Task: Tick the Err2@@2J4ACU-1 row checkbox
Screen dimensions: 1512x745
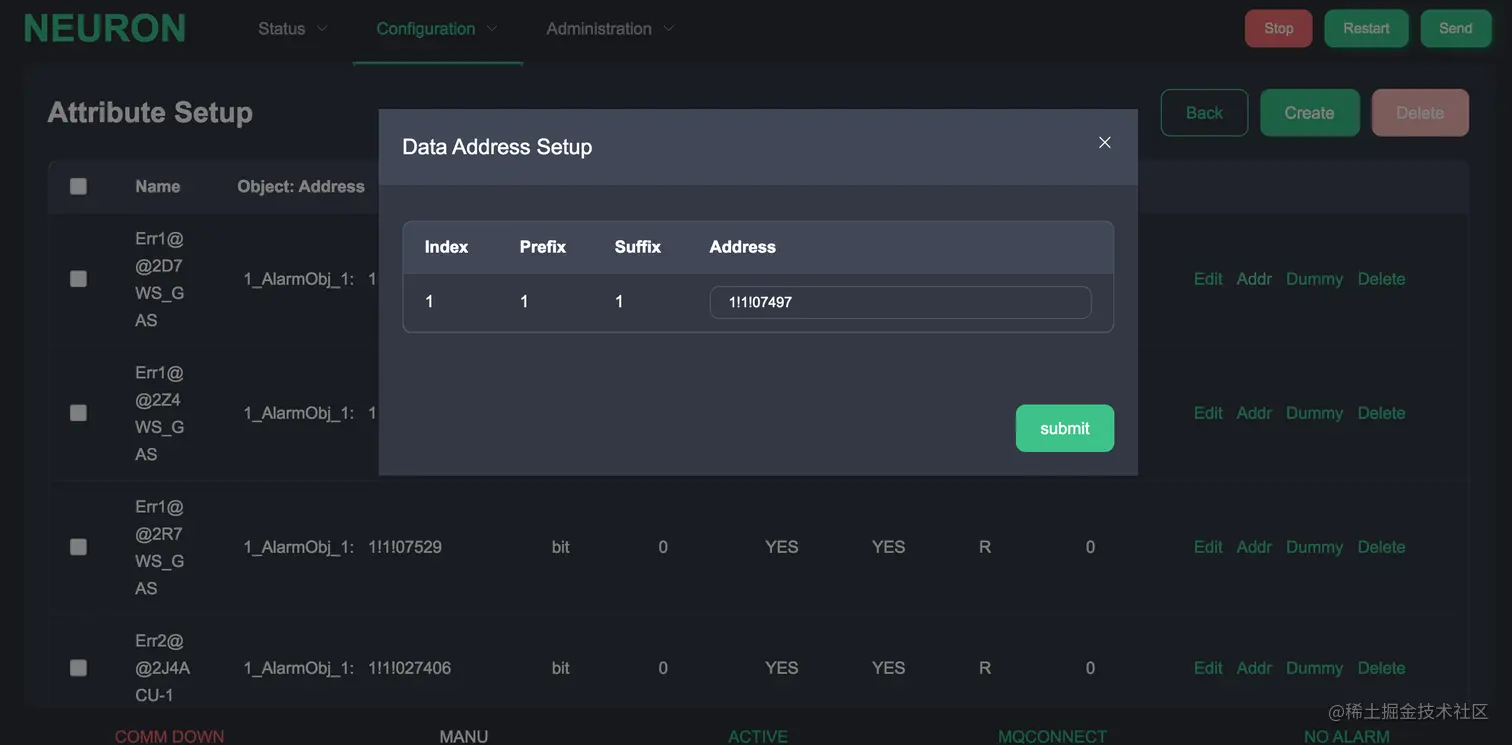Action: (78, 668)
